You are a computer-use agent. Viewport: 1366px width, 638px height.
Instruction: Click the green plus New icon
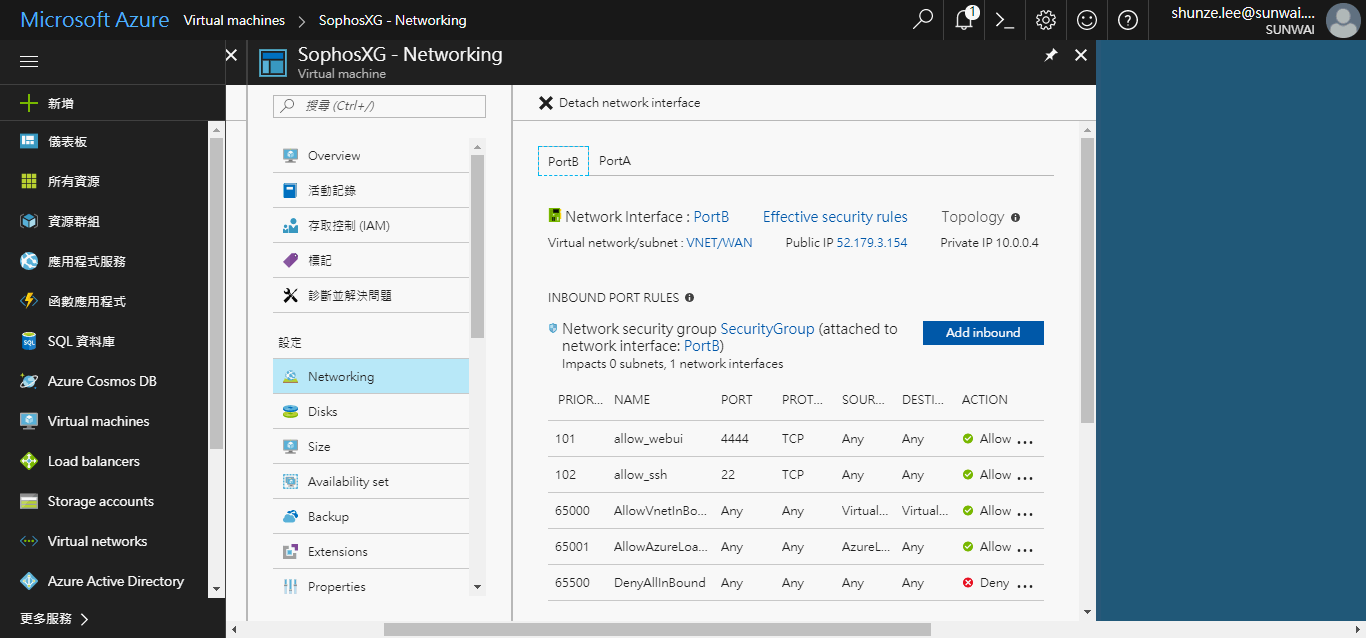pos(29,103)
